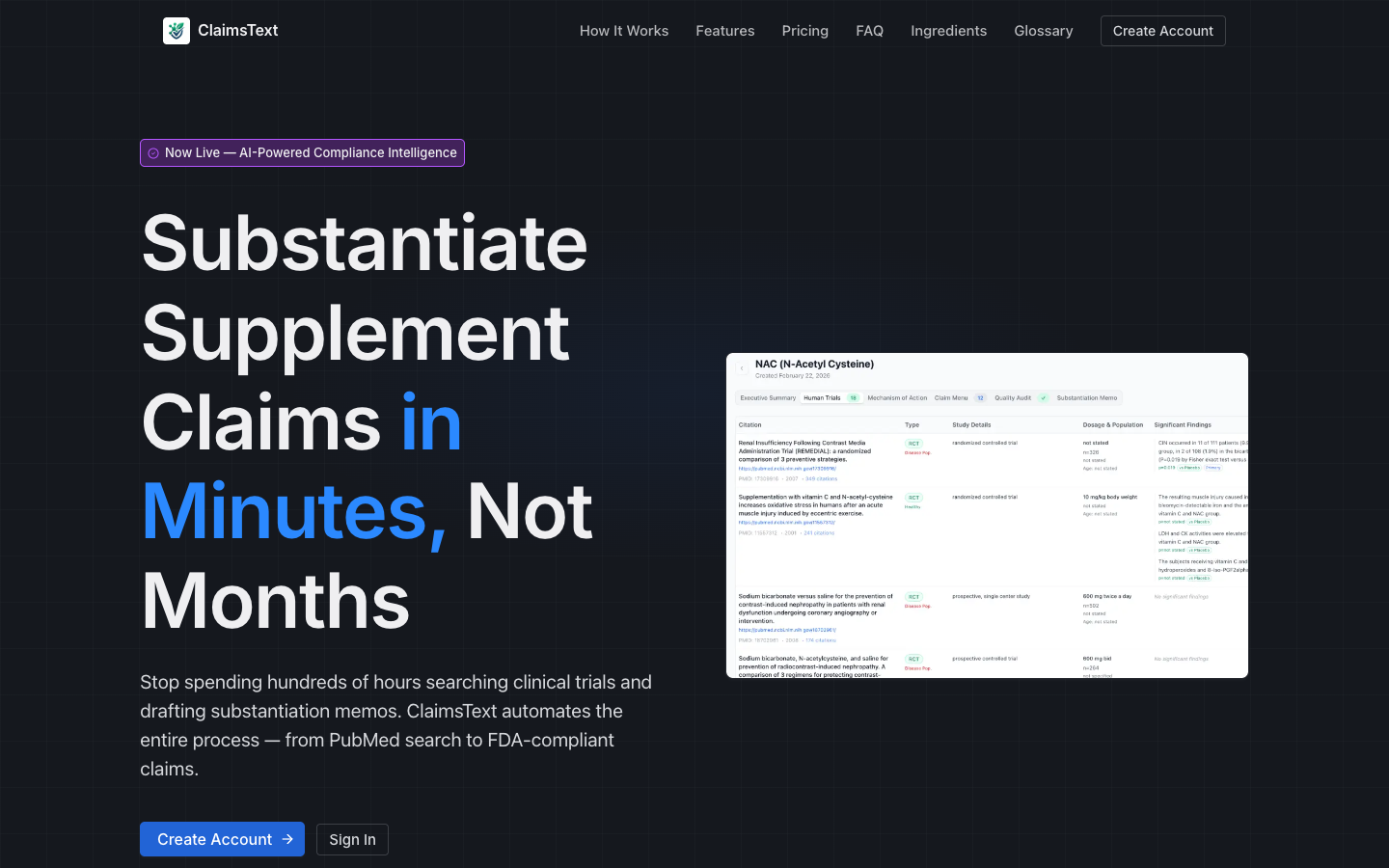
Task: Visit the Glossary page
Action: 1044,31
